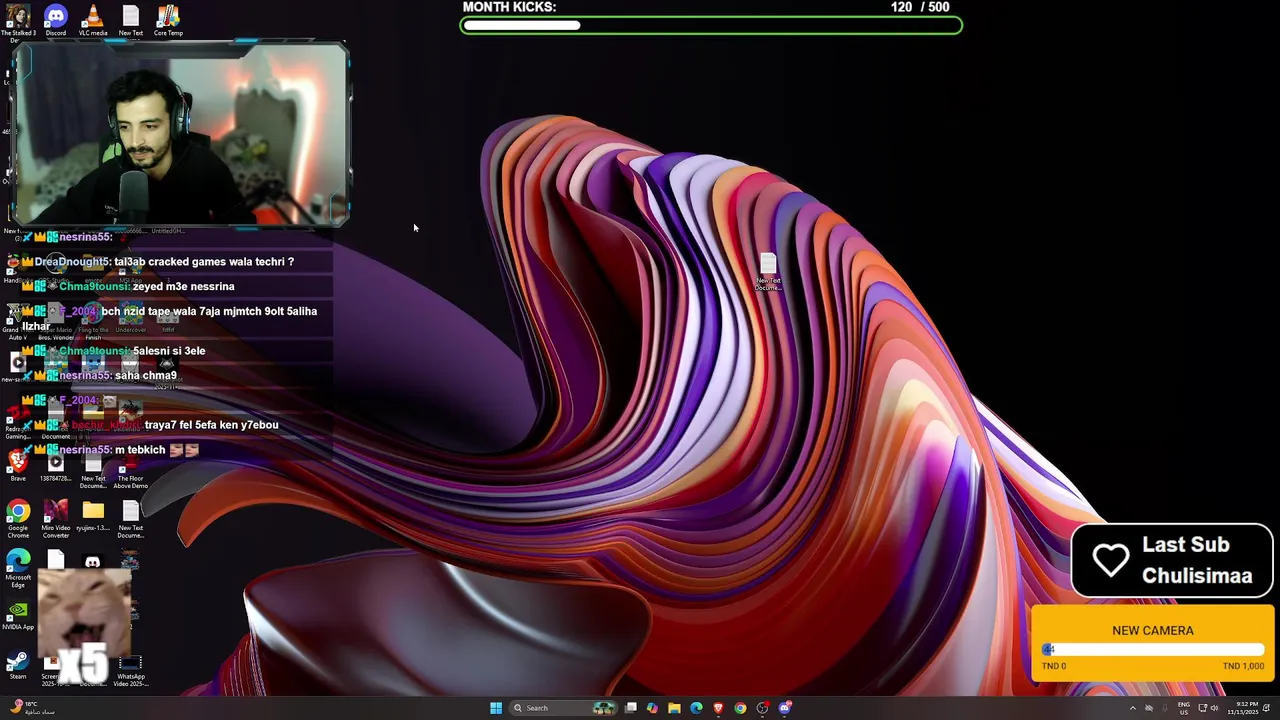
Task: Switch to OBS Studio on the taskbar
Action: click(763, 708)
